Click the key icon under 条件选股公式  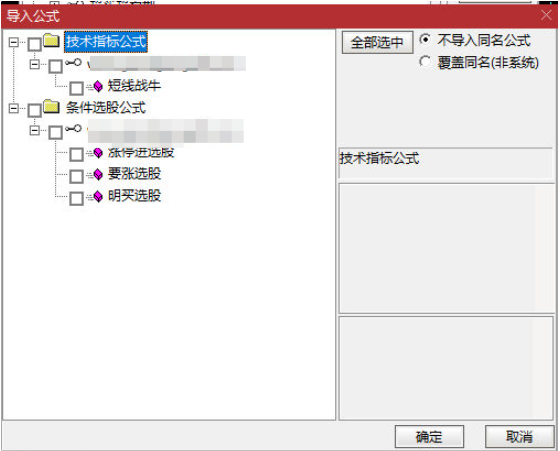click(74, 128)
